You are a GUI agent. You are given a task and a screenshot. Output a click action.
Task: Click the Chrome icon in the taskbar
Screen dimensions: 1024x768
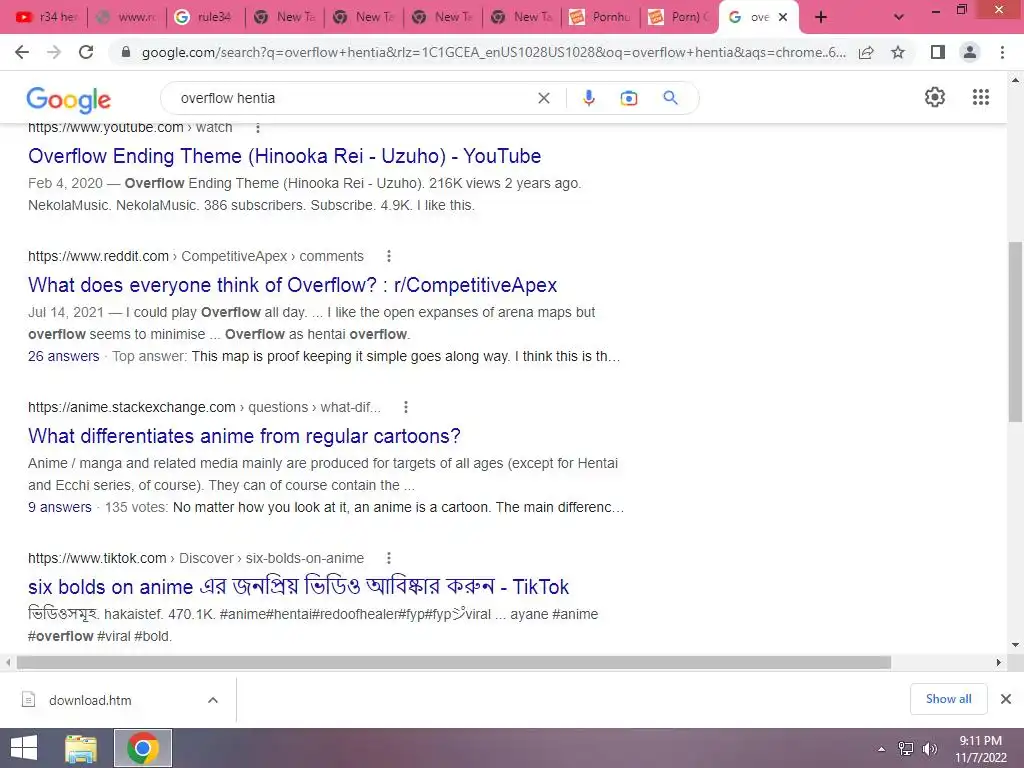tap(143, 748)
